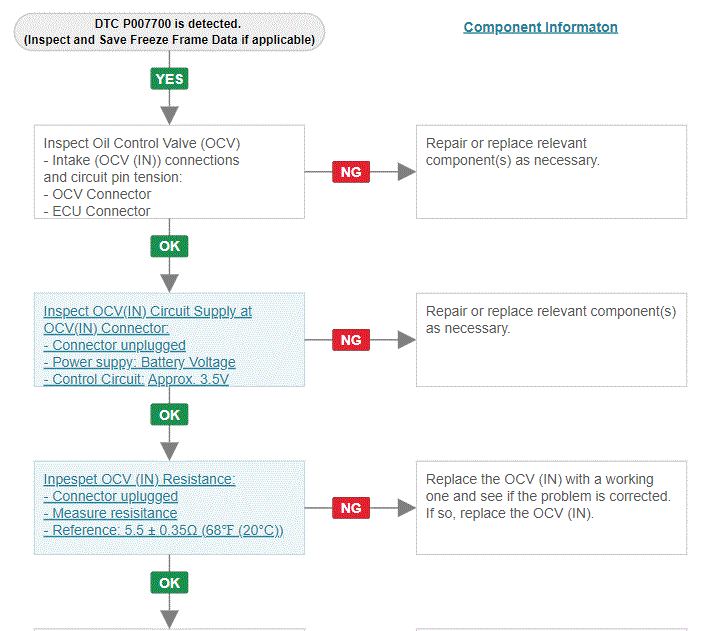Select the DTC P007700 is detected box
The width and height of the screenshot is (720, 631).
point(169,32)
